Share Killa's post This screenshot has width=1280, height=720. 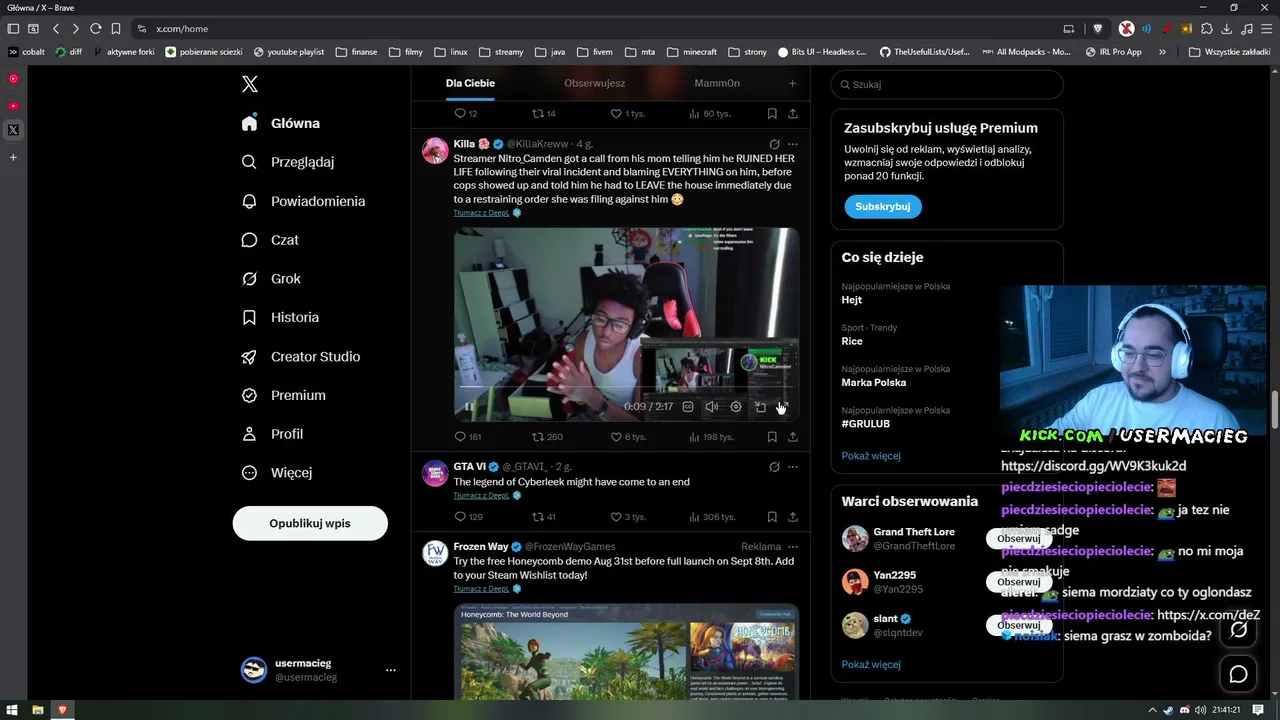(793, 437)
